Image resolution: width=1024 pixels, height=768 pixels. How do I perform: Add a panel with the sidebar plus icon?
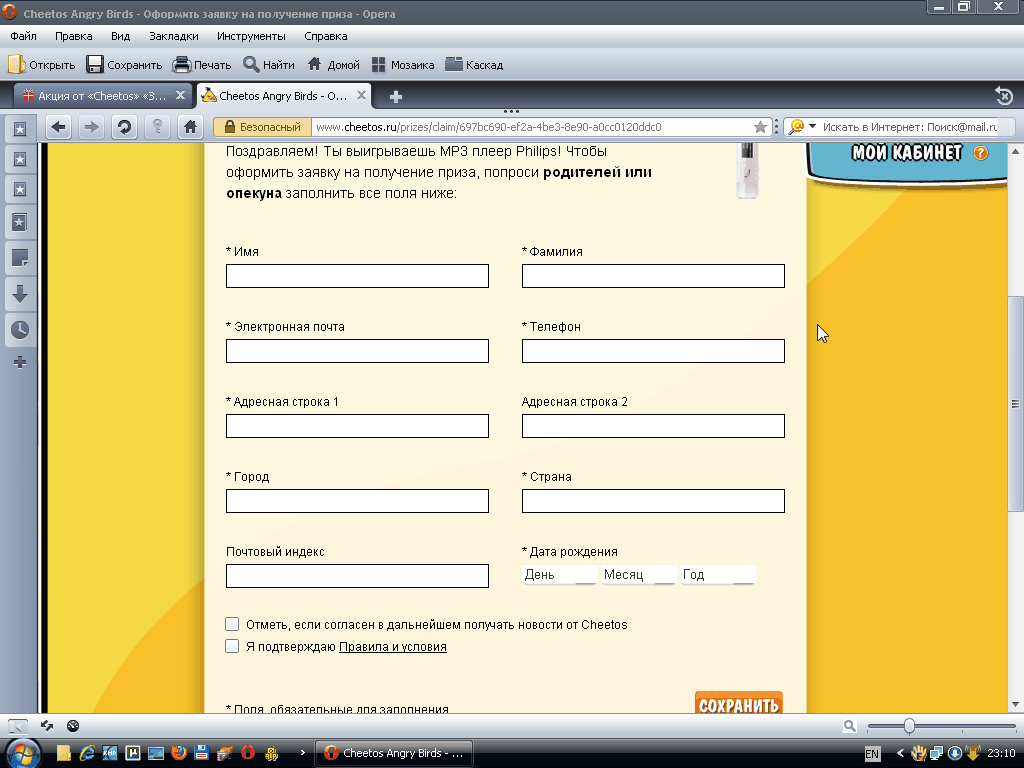[x=20, y=362]
